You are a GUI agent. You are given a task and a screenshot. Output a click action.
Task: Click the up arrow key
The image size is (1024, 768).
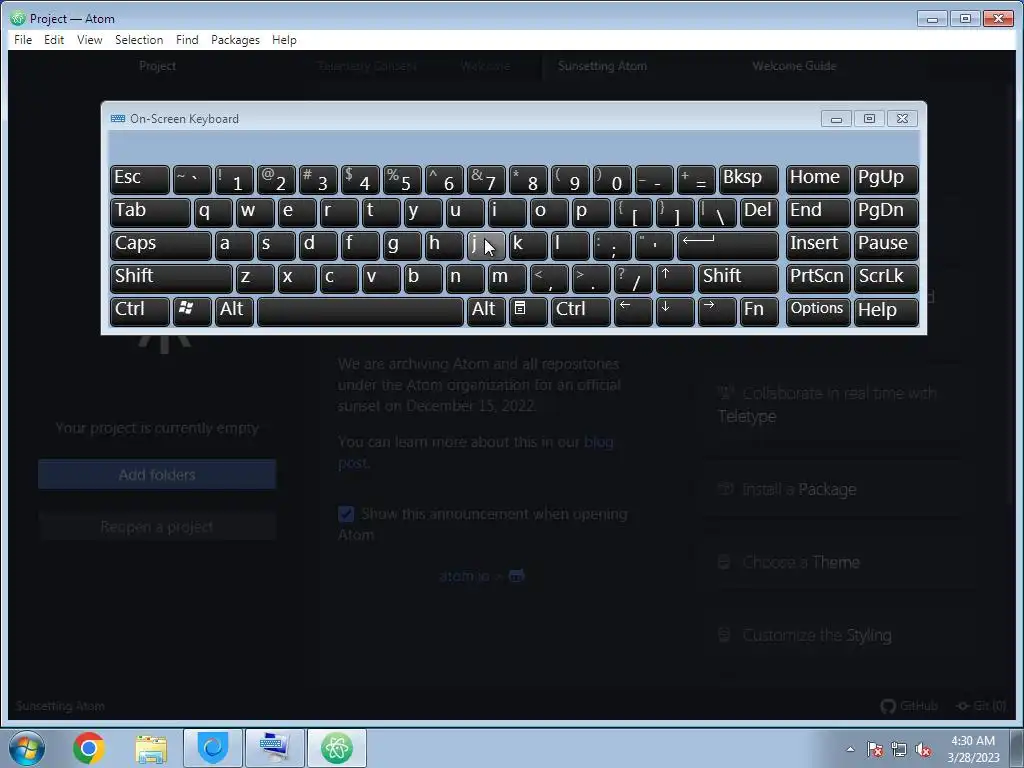pos(675,278)
